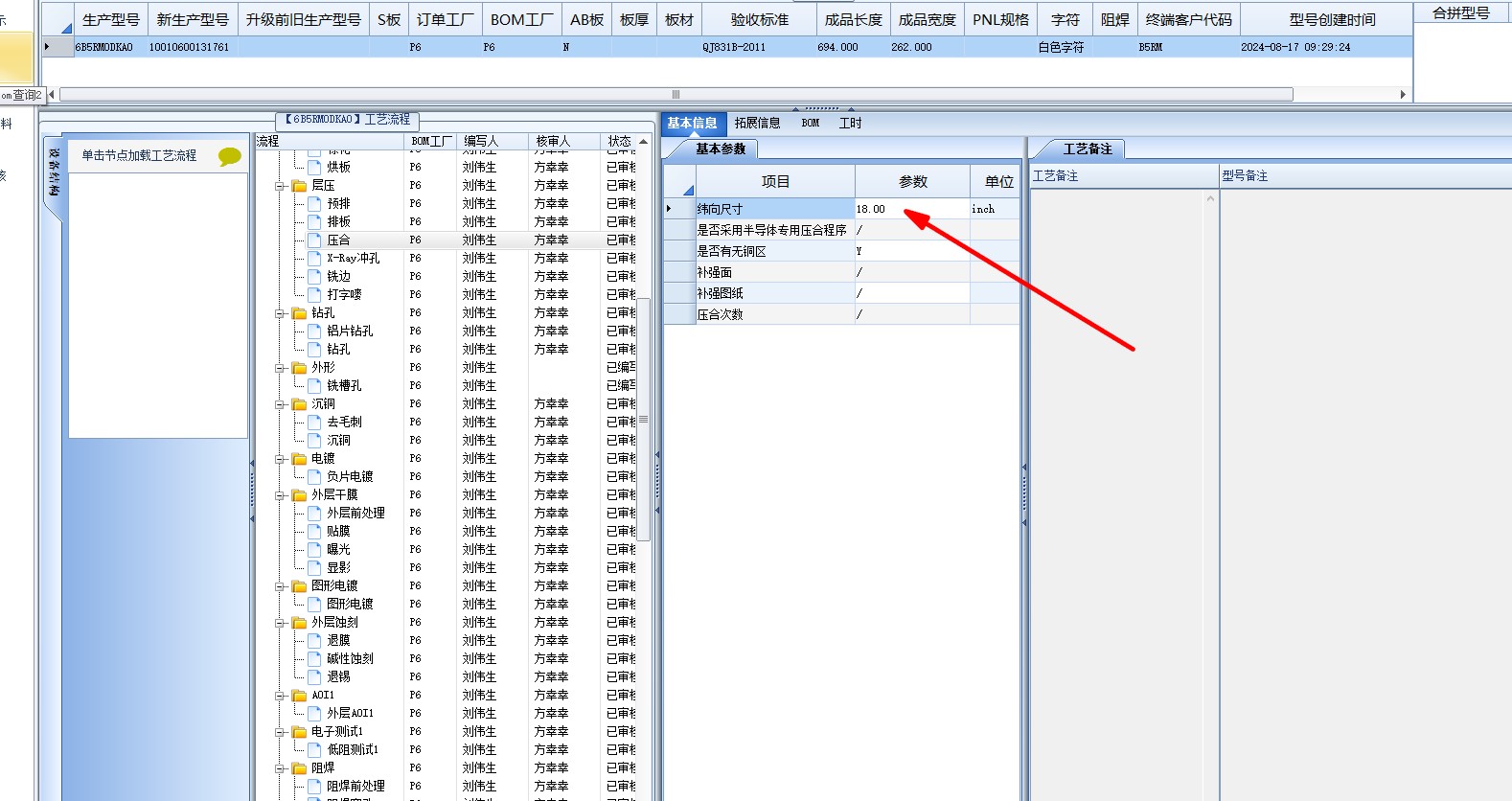This screenshot has height=801, width=1512.
Task: Click the folder icon beside 沉铜 group
Action: click(299, 404)
